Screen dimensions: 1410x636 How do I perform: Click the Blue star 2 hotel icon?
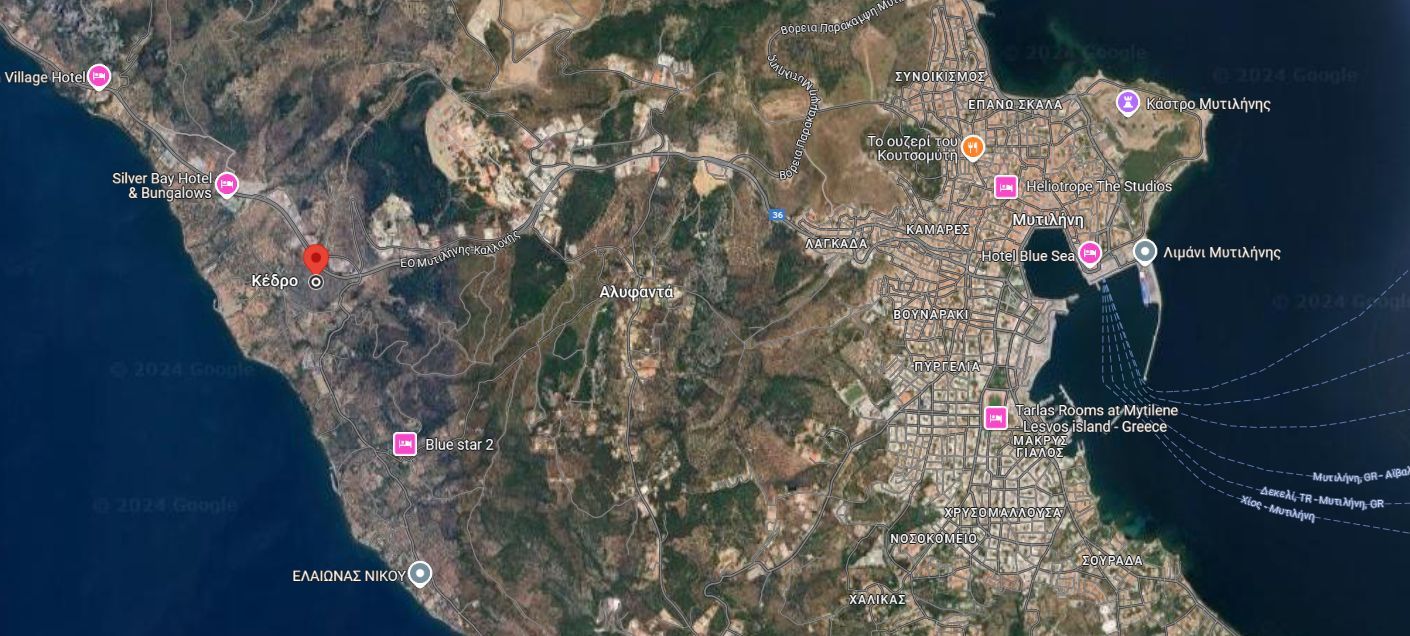point(405,443)
